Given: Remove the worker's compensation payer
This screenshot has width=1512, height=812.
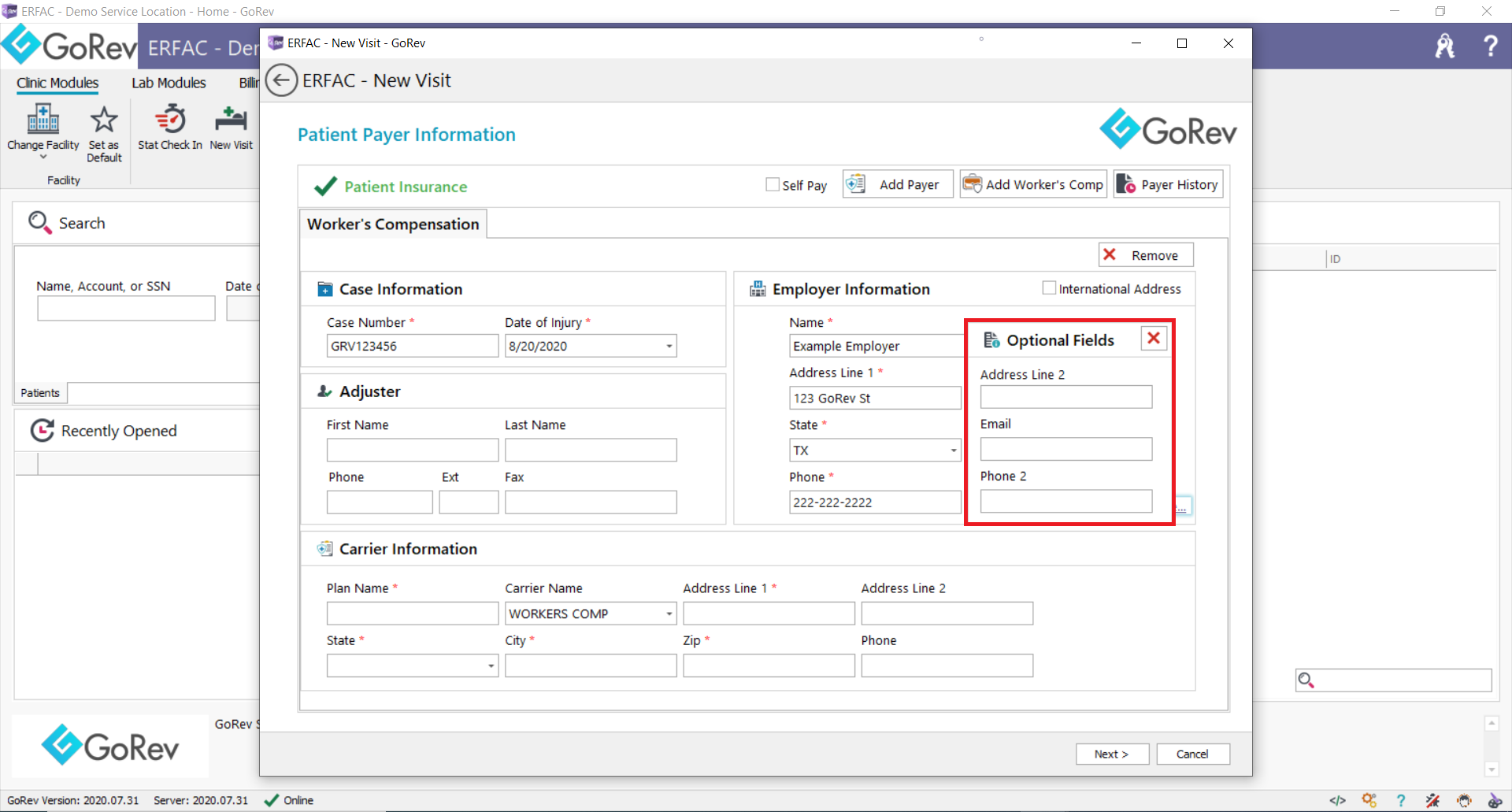Looking at the screenshot, I should pyautogui.click(x=1146, y=255).
